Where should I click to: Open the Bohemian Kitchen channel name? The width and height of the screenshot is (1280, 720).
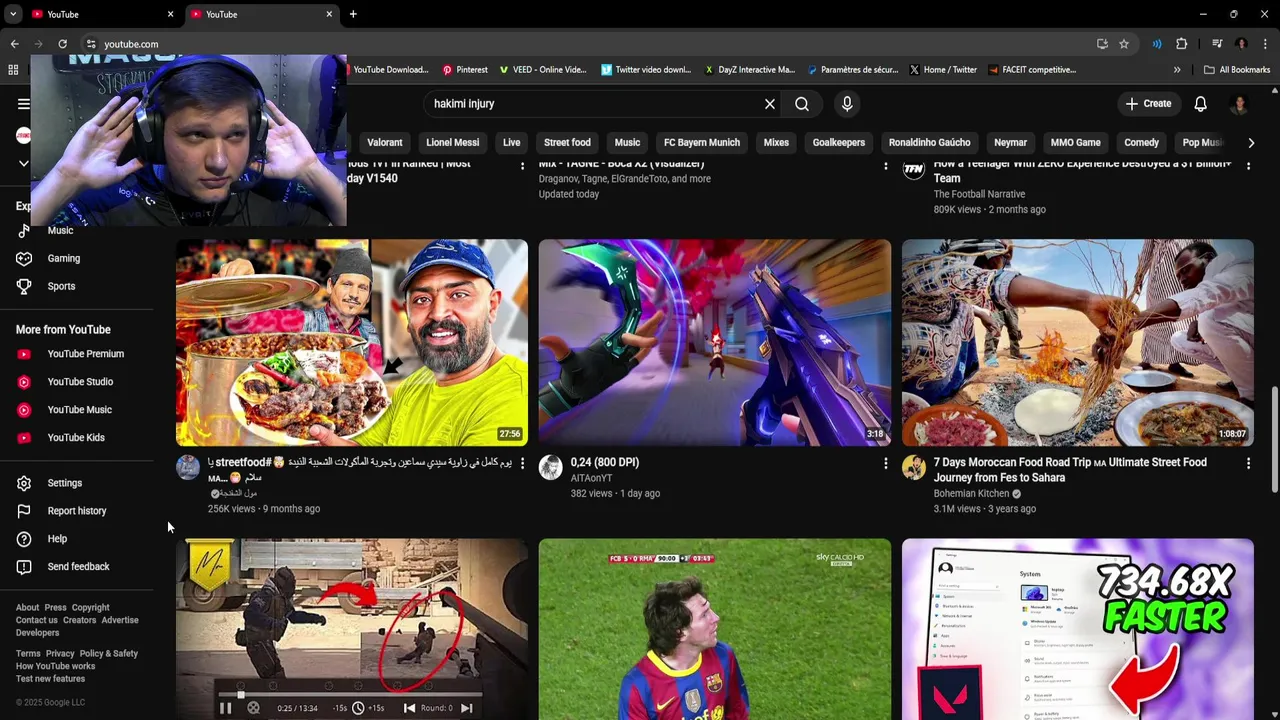(x=971, y=494)
